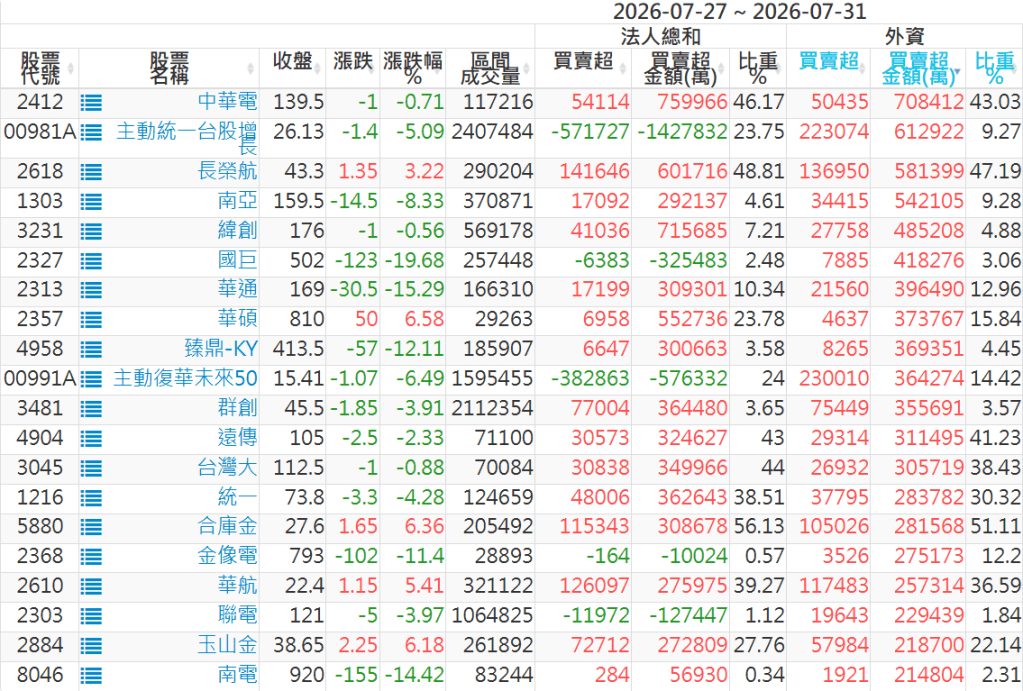The height and width of the screenshot is (691, 1023).
Task: Sort by 外資 比重% column header
Action: (994, 69)
